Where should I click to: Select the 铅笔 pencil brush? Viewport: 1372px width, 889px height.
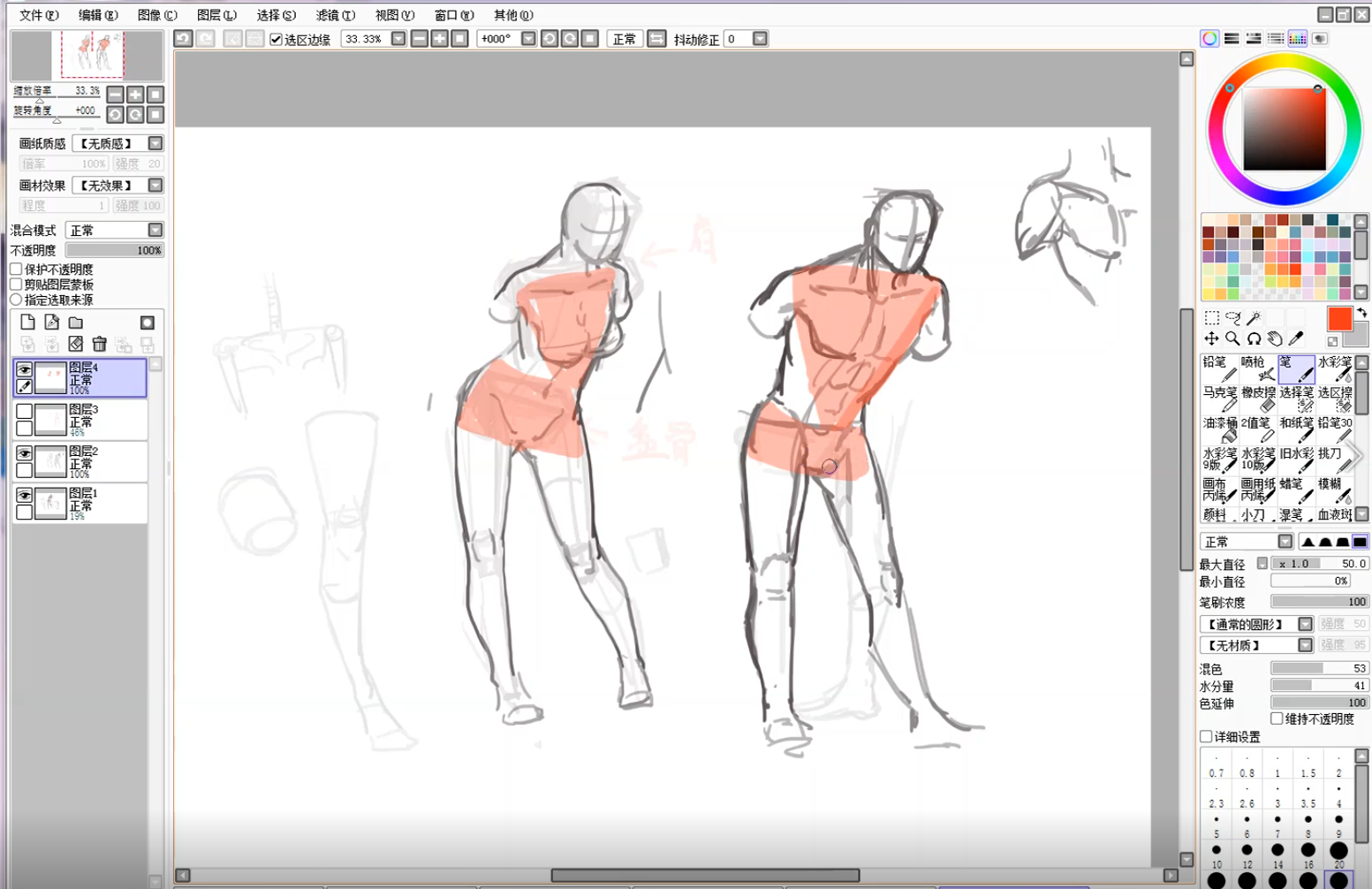coord(1219,369)
